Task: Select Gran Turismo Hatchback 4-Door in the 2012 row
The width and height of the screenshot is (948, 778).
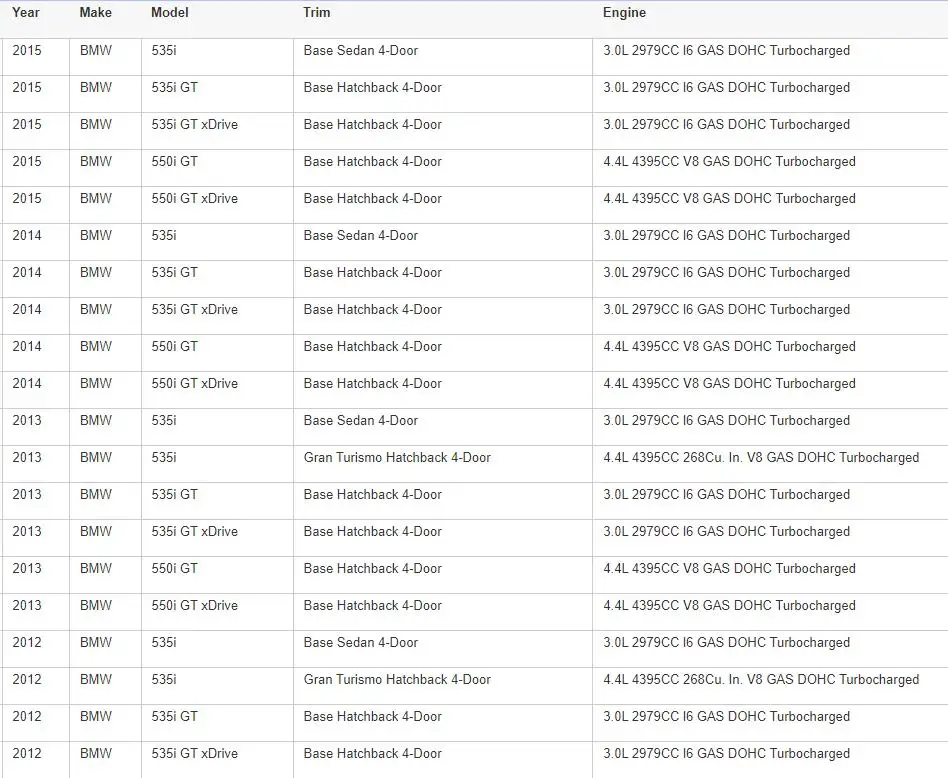Action: [397, 679]
